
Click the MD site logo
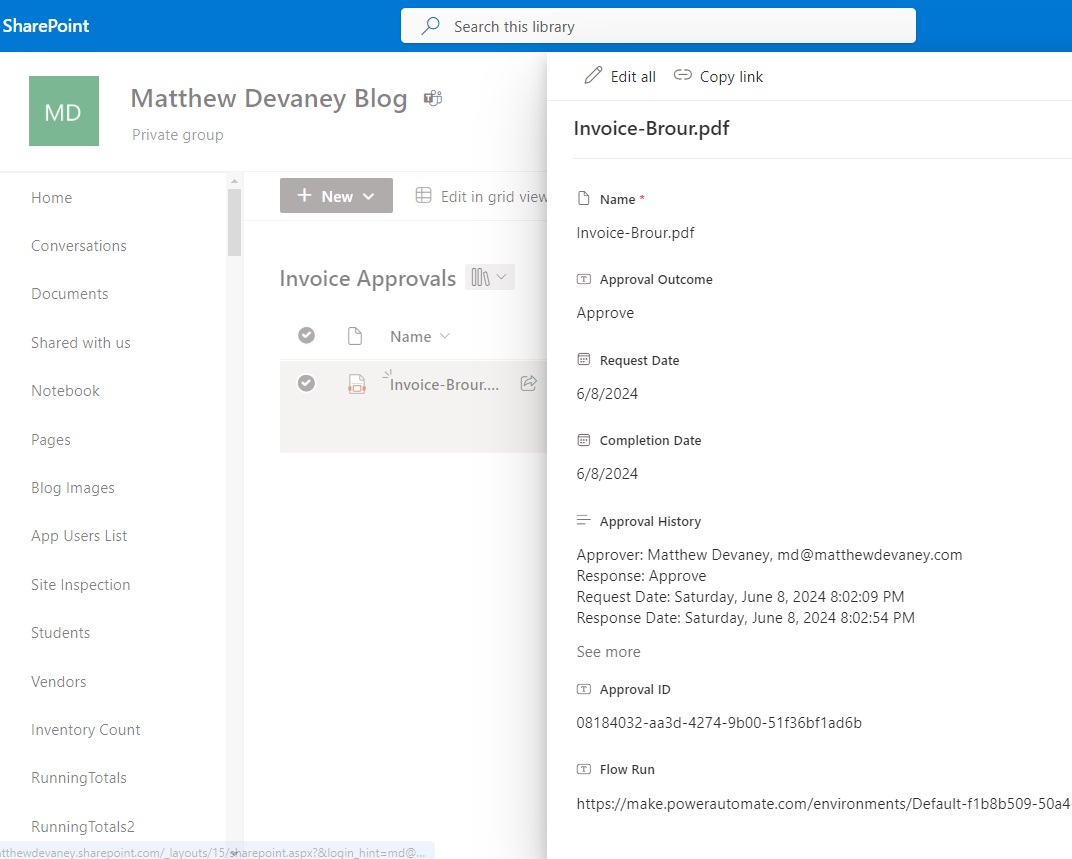coord(63,111)
